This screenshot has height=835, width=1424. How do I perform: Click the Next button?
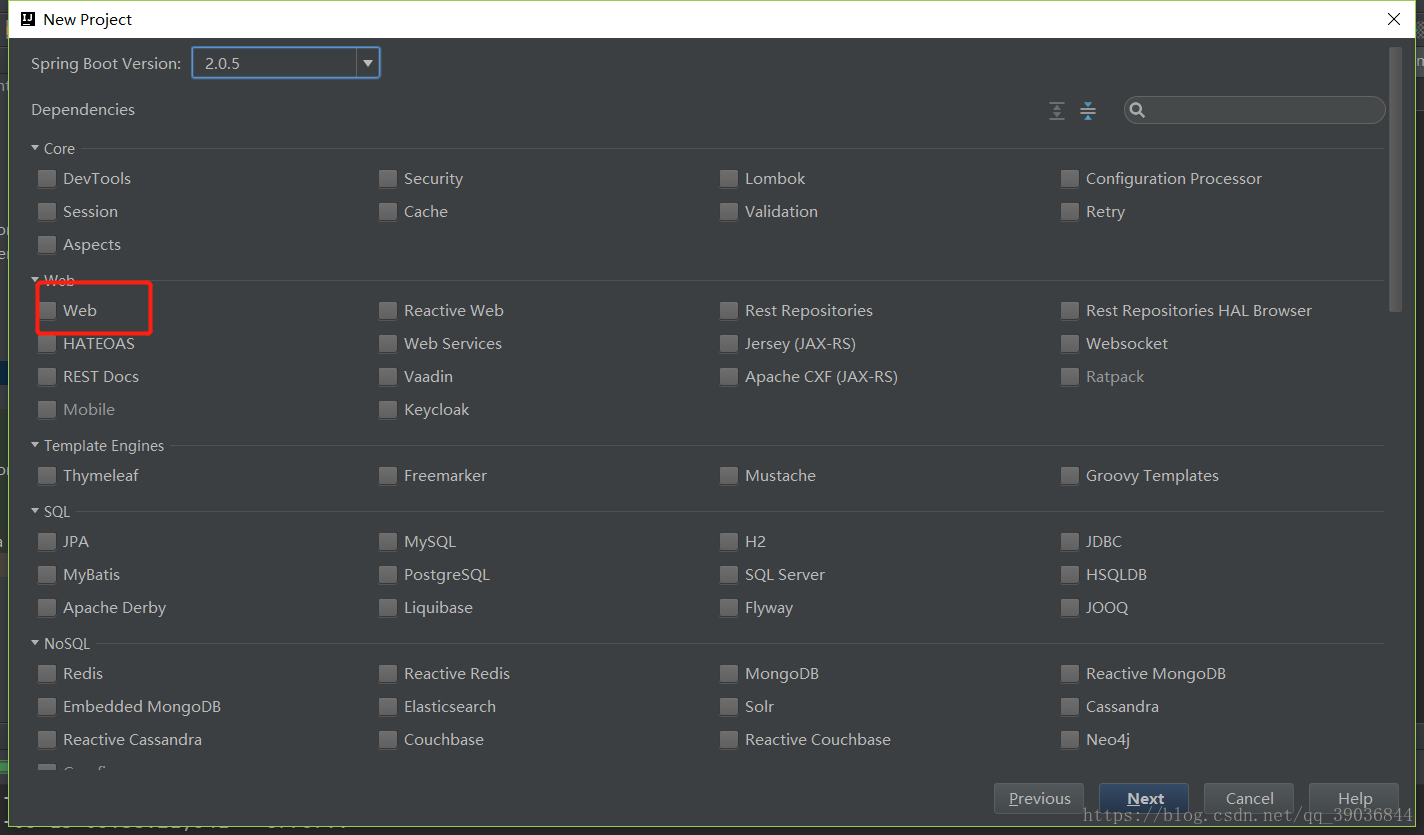(1144, 798)
